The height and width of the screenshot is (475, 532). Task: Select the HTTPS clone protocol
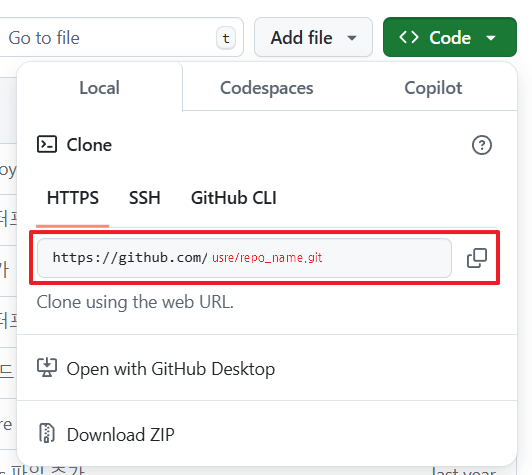(x=73, y=198)
